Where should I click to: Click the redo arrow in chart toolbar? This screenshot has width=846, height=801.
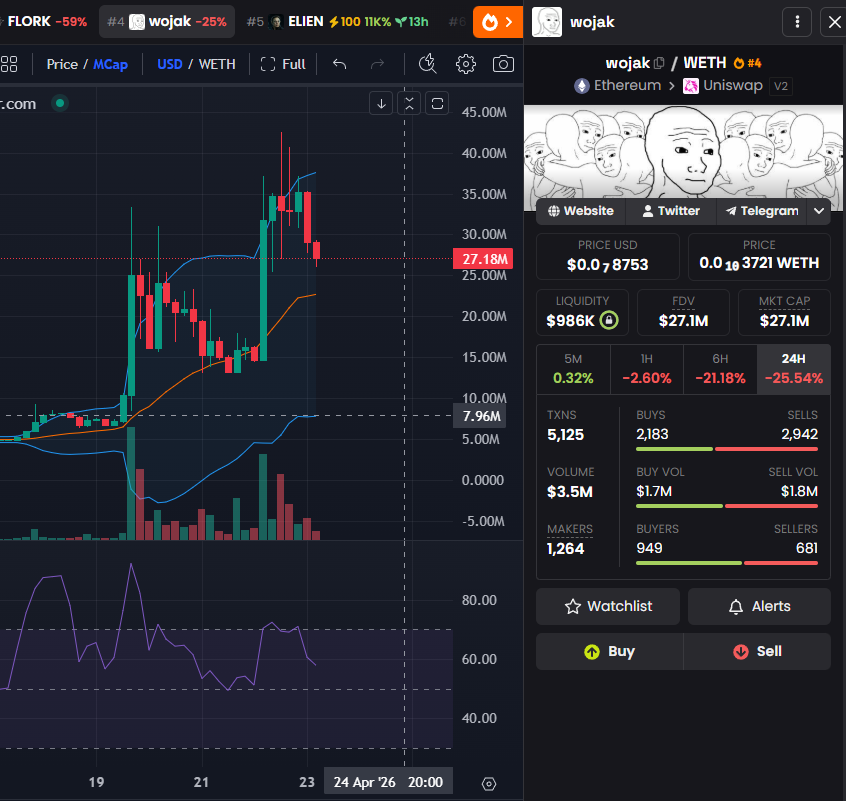(377, 64)
